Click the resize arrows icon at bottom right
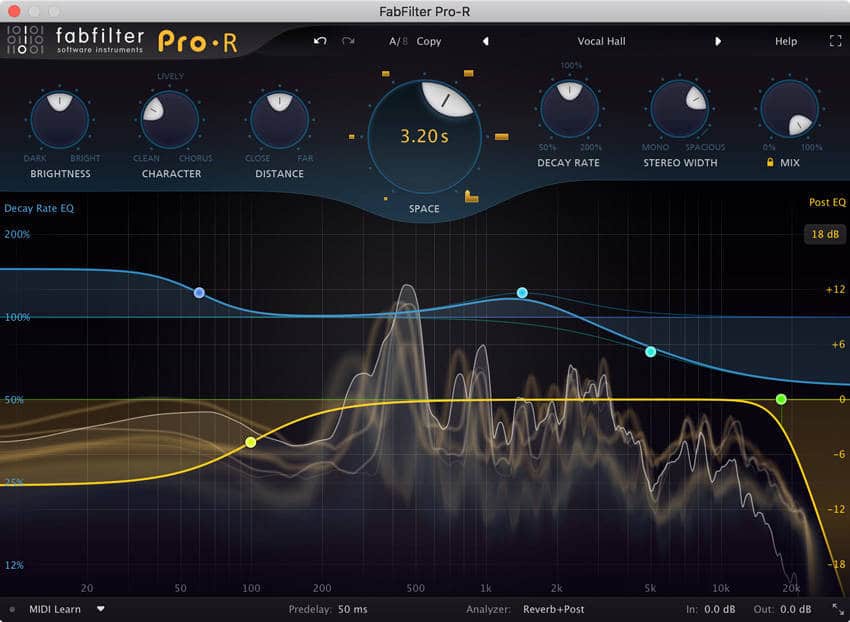Screen dimensions: 850x622 click(x=837, y=609)
